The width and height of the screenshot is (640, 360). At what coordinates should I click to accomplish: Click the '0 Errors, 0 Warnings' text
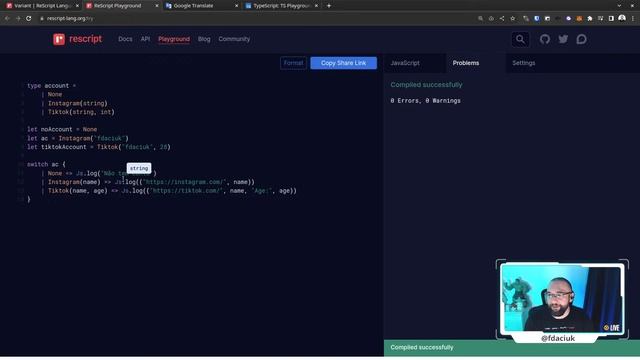pyautogui.click(x=425, y=101)
